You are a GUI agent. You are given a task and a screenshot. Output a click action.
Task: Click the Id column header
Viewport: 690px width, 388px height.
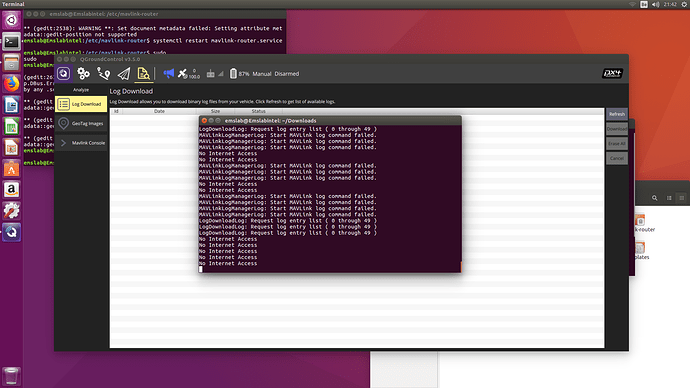[116, 111]
